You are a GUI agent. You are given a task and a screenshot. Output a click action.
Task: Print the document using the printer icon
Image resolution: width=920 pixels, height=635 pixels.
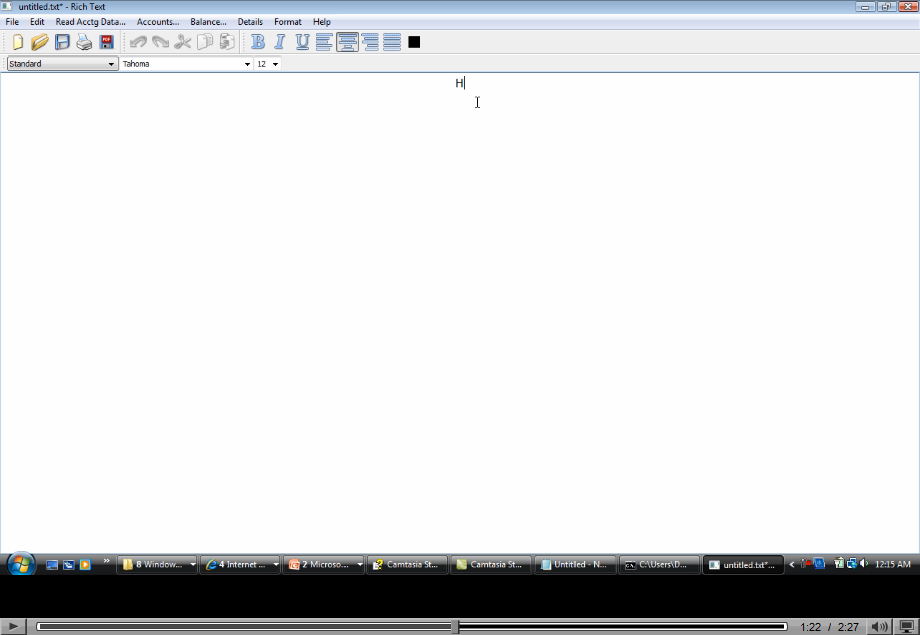[x=84, y=42]
